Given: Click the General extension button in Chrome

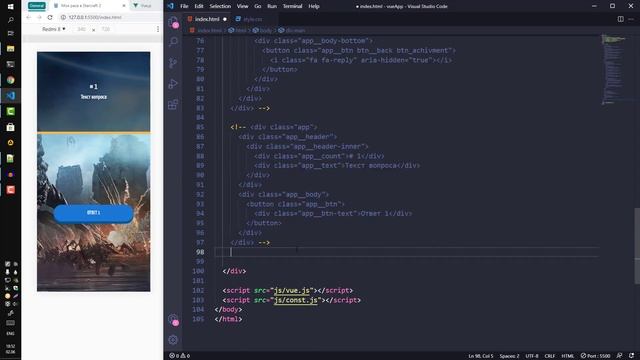Looking at the screenshot, I should (36, 6).
